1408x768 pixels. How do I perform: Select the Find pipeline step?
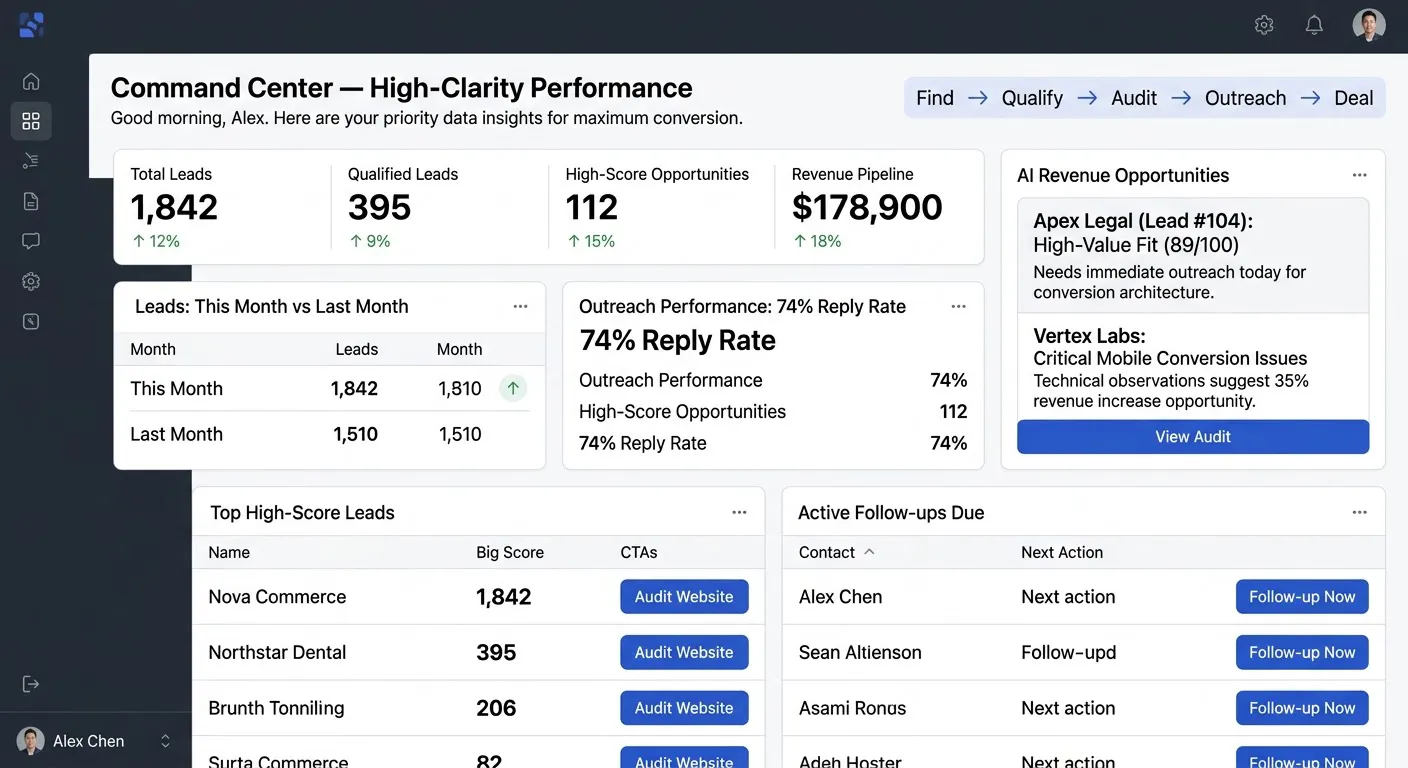[935, 98]
